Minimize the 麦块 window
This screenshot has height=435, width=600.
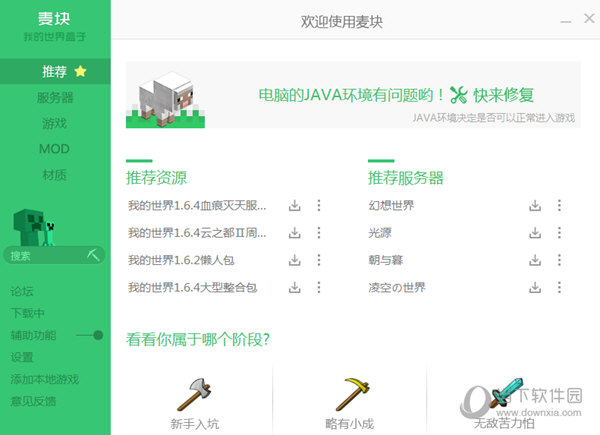pyautogui.click(x=566, y=22)
